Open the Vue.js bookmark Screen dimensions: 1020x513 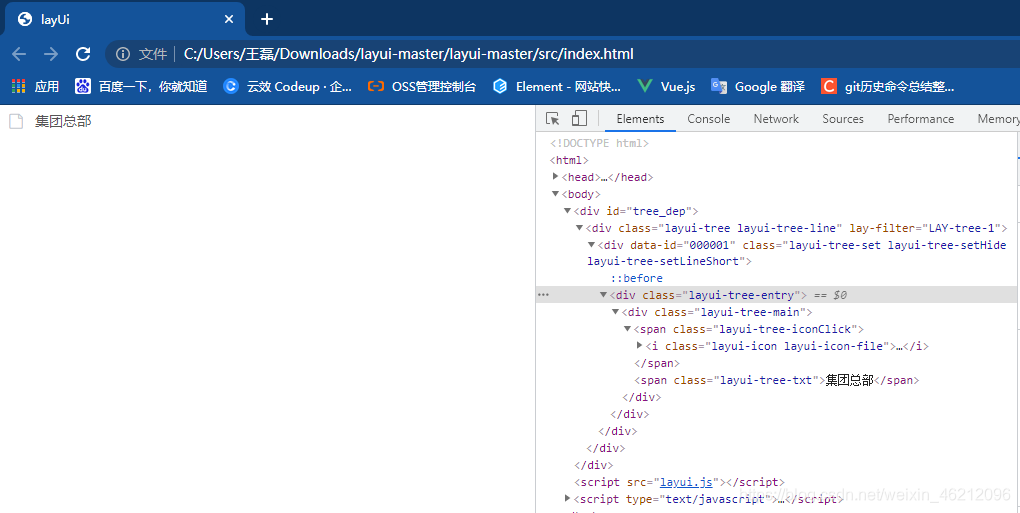[666, 86]
